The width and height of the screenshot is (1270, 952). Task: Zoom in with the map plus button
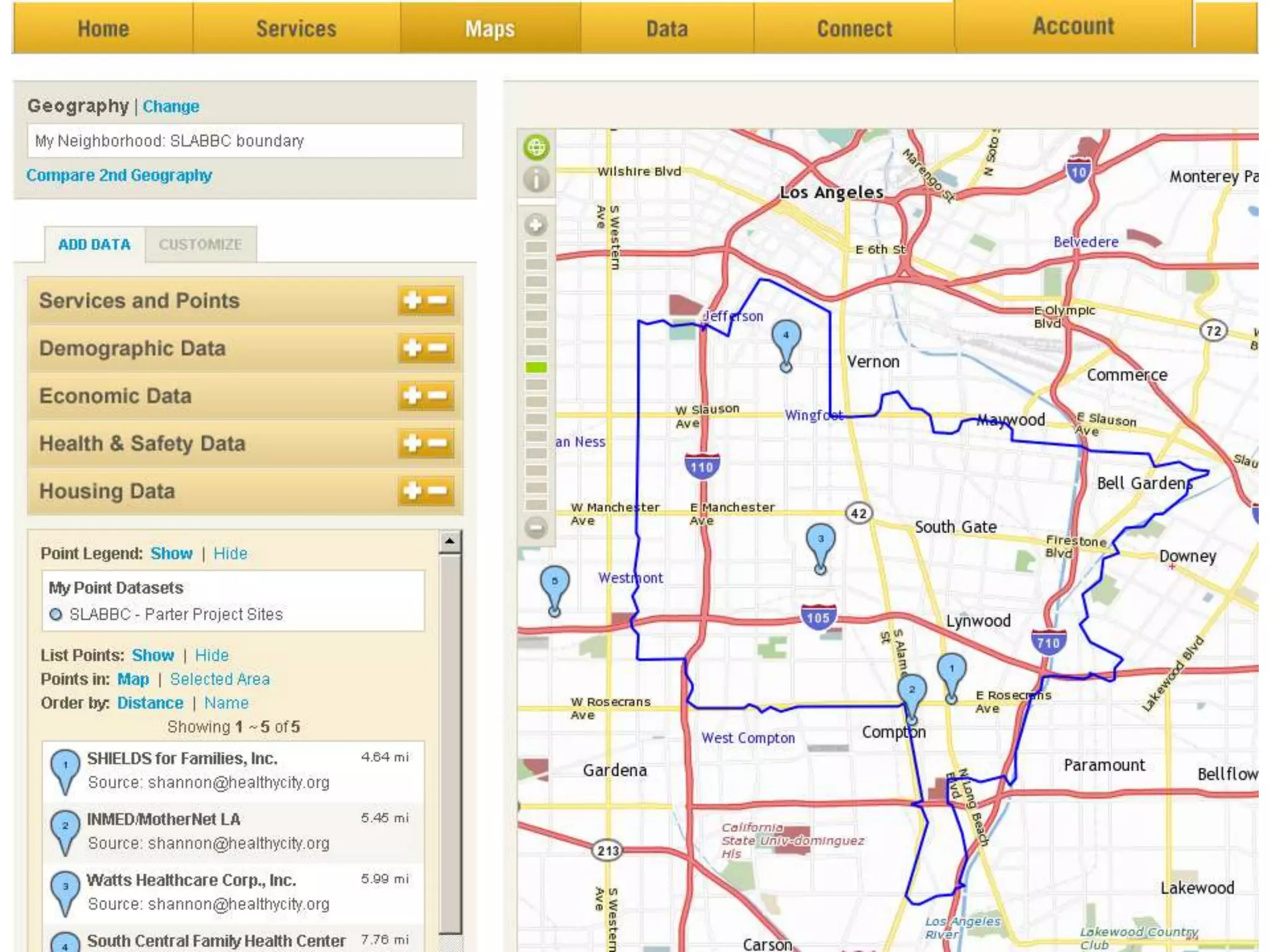[536, 224]
